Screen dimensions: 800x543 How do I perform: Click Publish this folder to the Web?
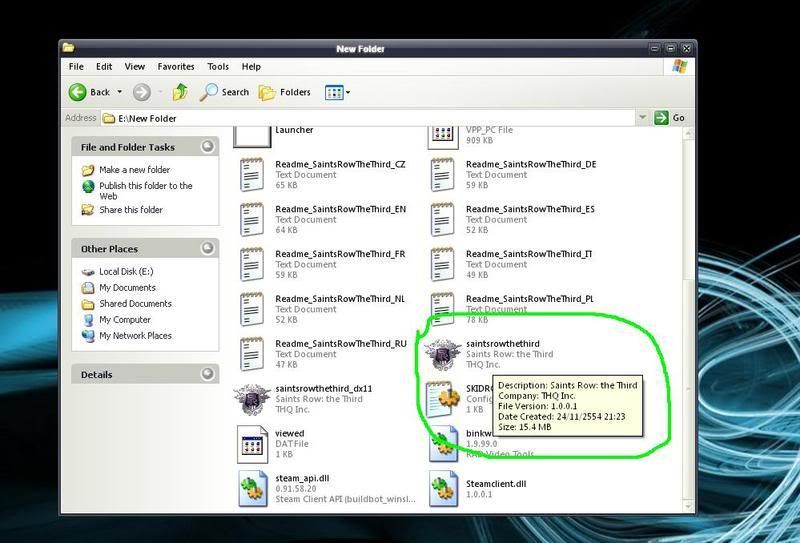(146, 191)
